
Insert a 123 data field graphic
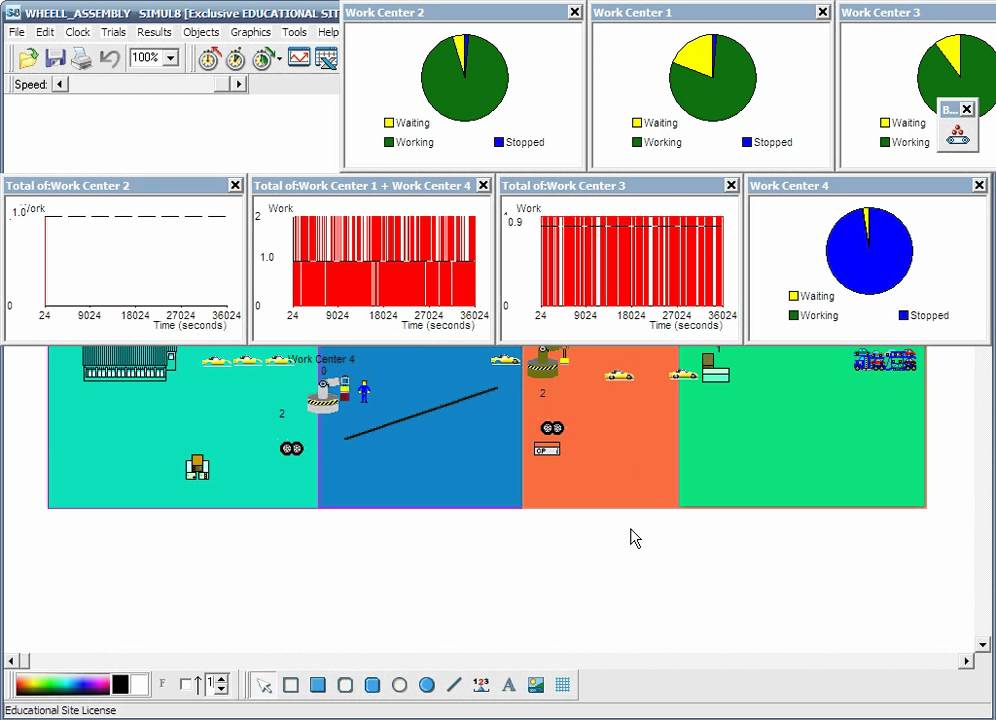481,684
